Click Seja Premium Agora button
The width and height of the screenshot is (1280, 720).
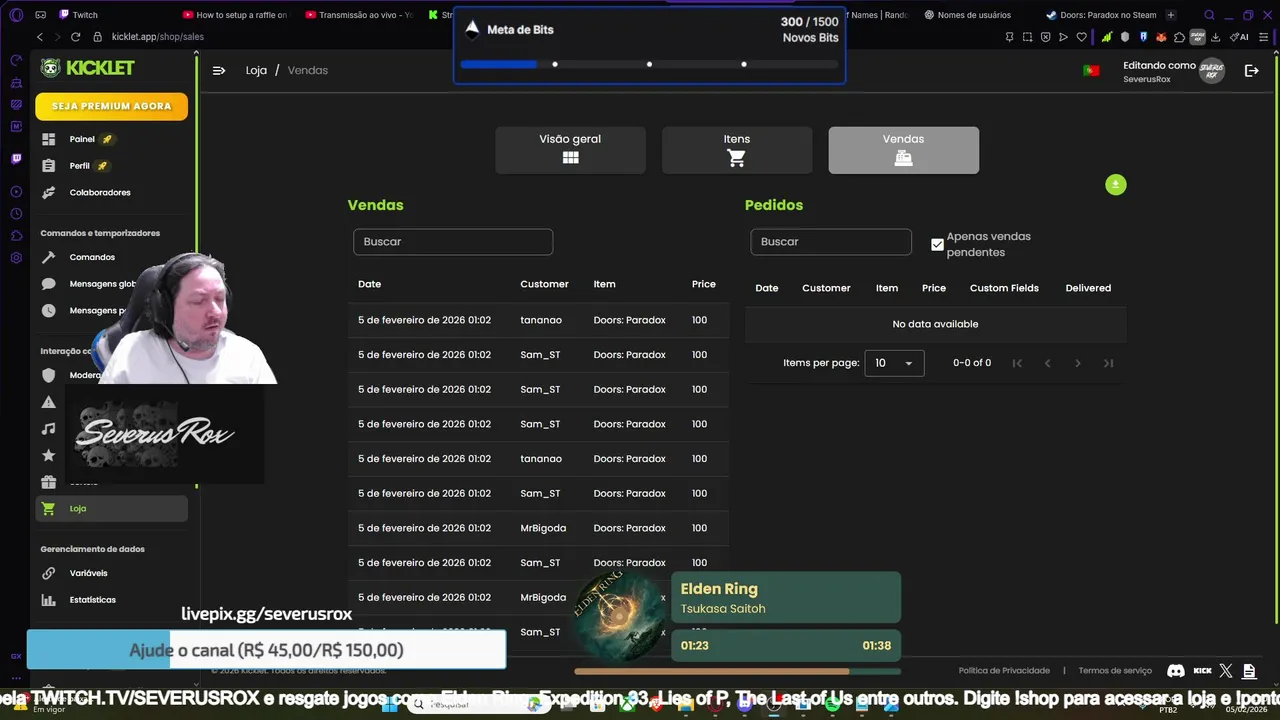click(111, 106)
